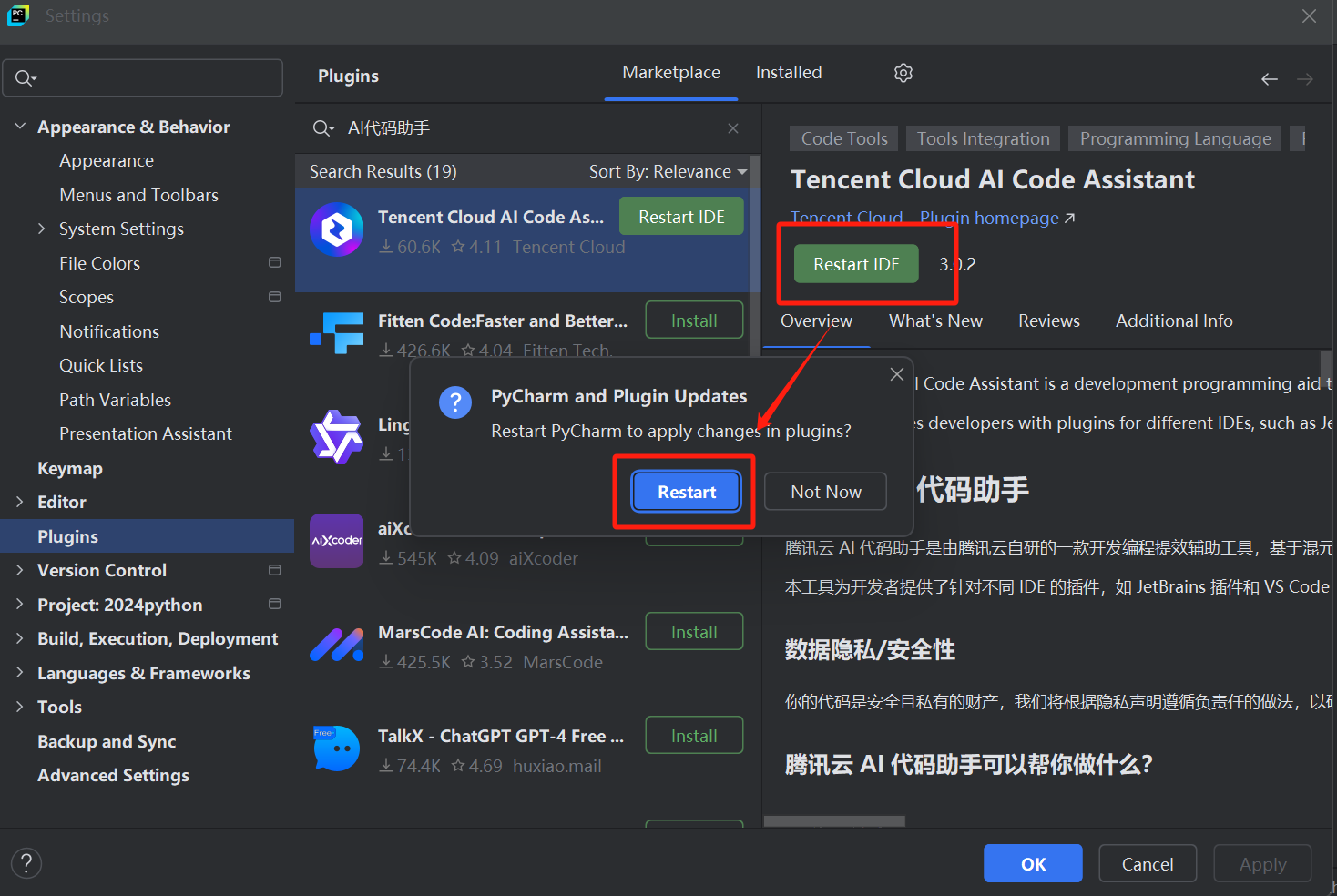
Task: Open Sort By: Relevance dropdown
Action: (x=668, y=171)
